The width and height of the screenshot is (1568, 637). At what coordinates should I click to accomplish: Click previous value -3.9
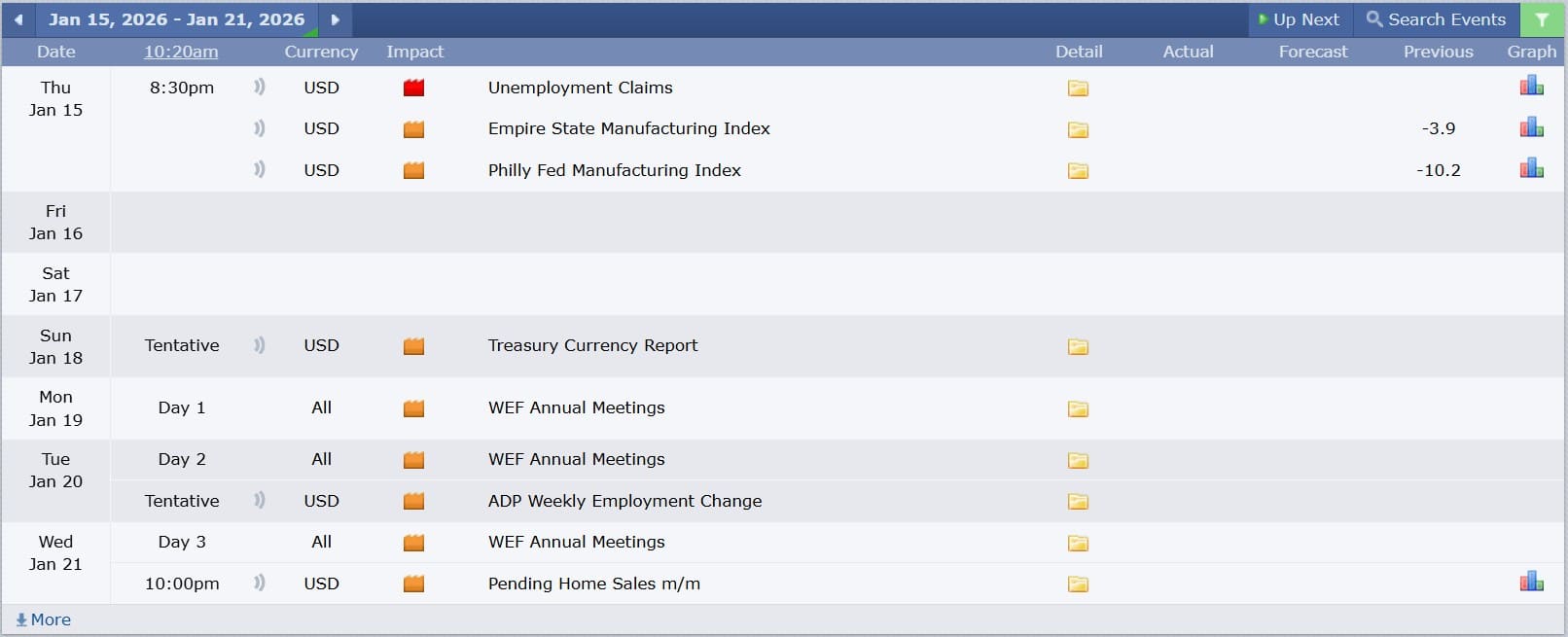point(1438,128)
